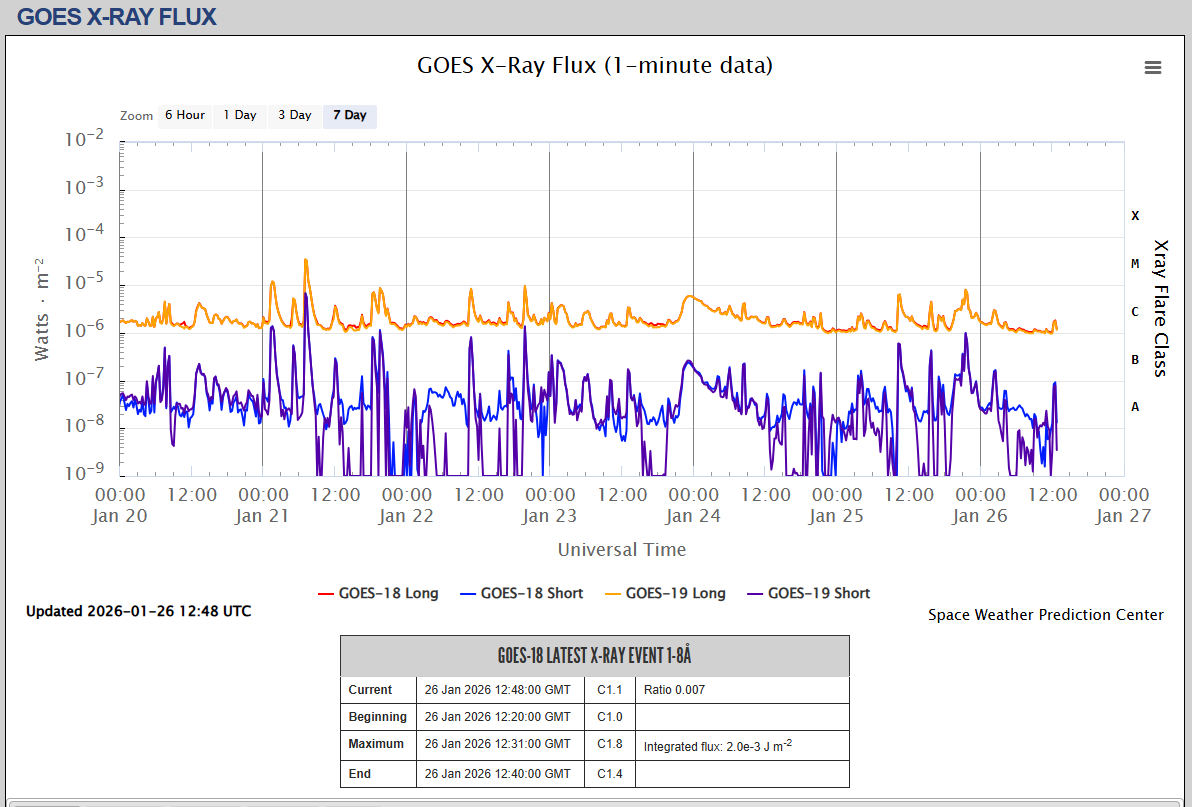1192x807 pixels.
Task: Click the X flare class axis label
Action: pos(1135,215)
